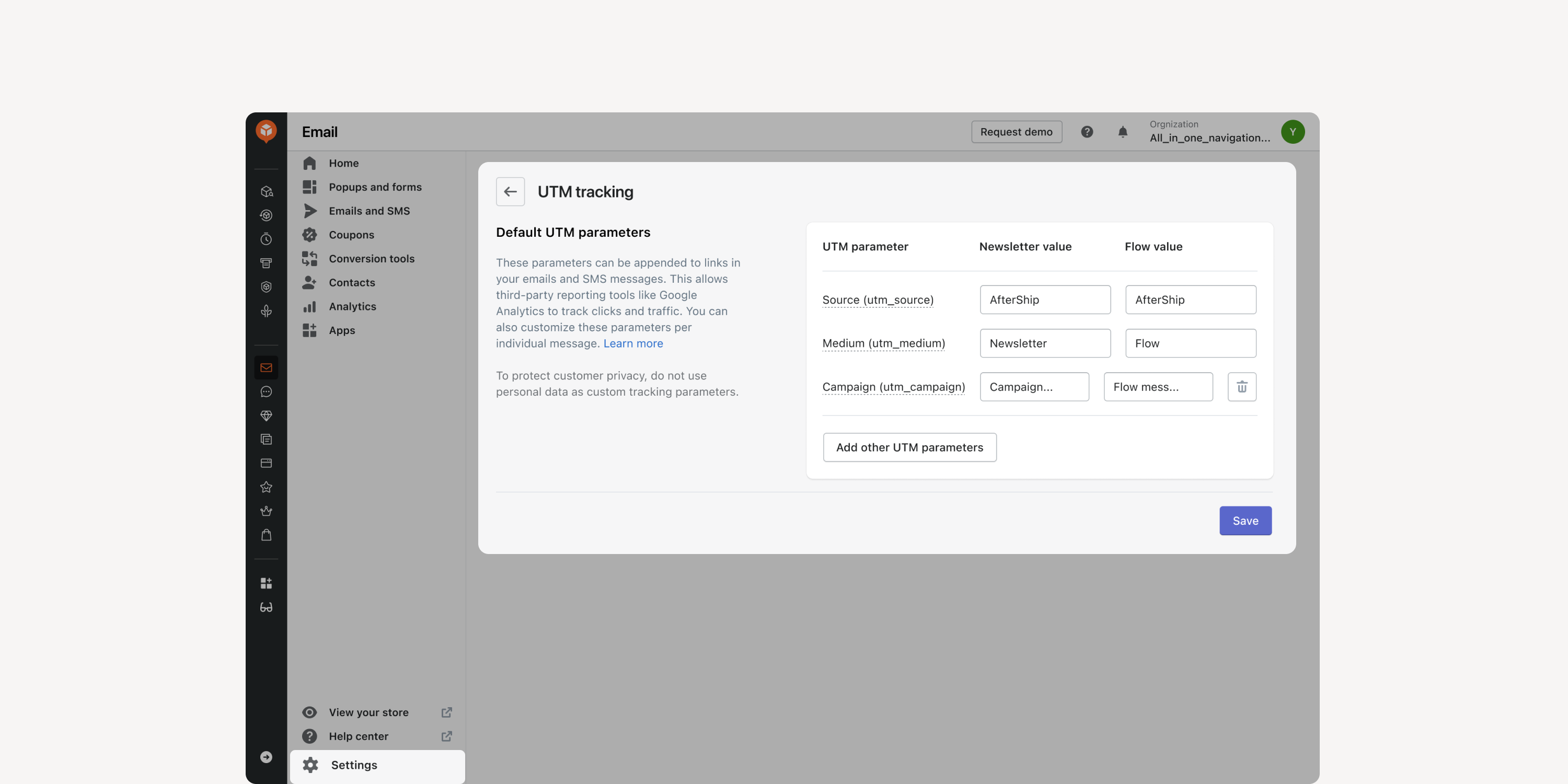The width and height of the screenshot is (1568, 784).
Task: Open the chat bubble icon in dark sidebar
Action: coord(266,391)
